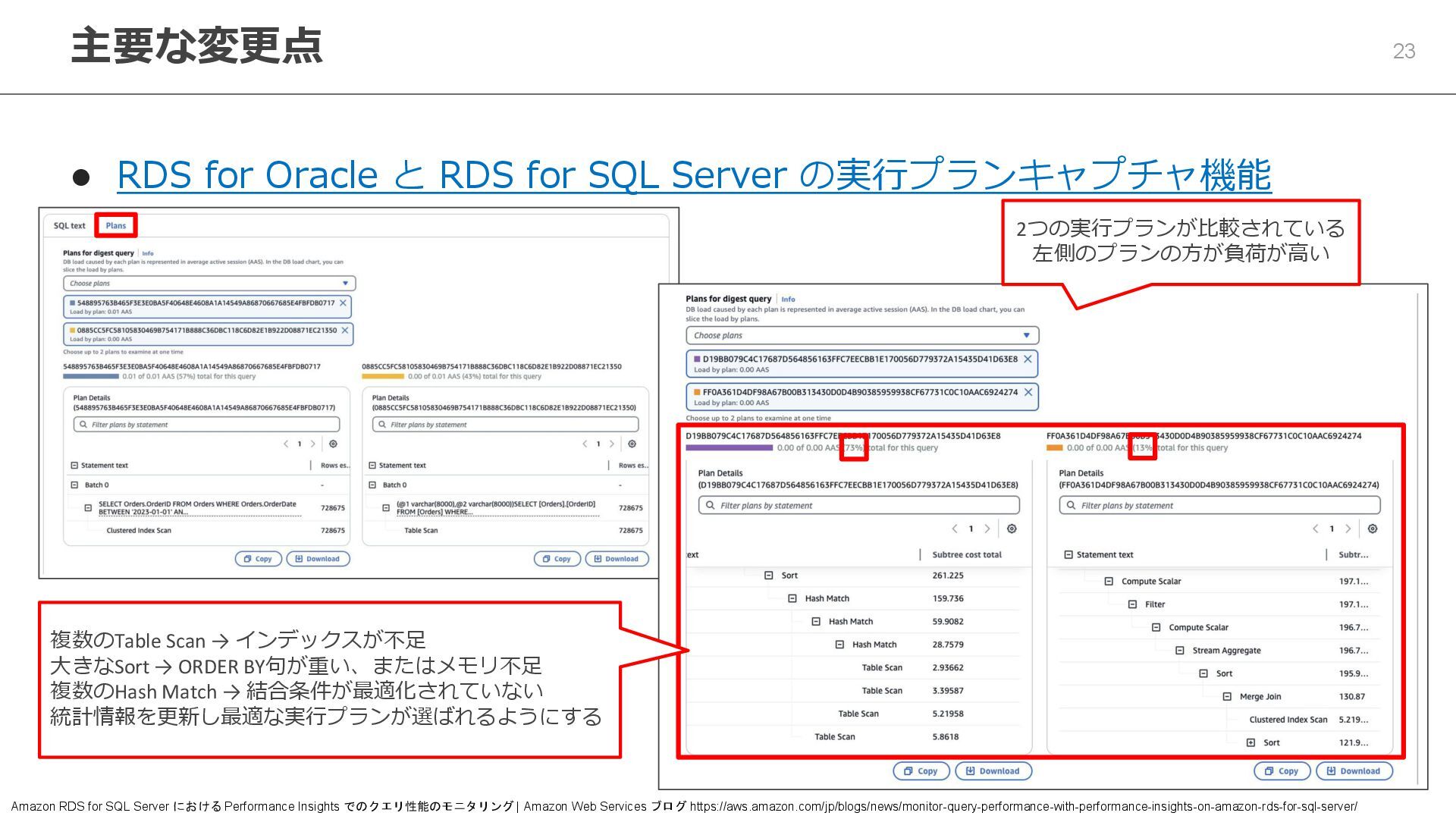Expand the Sort node with cost 121.9

(x=1250, y=742)
